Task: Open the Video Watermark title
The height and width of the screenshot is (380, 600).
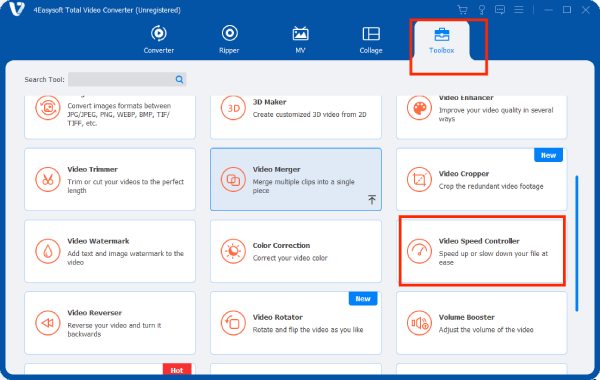Action: click(x=98, y=241)
